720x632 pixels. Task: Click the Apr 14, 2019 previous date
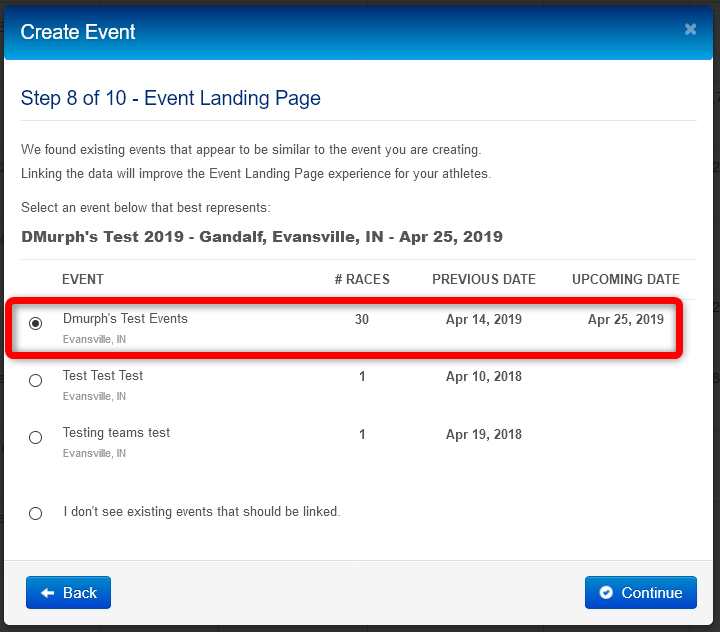pos(484,320)
